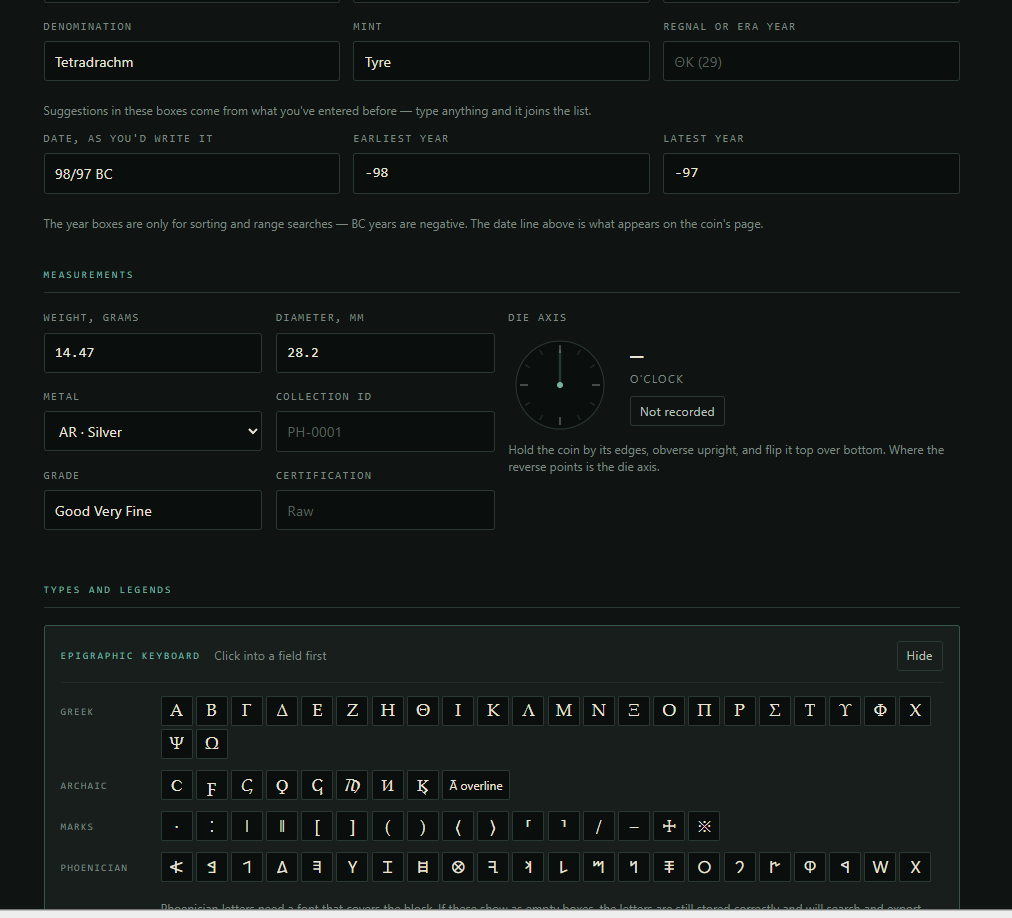1012x918 pixels.
Task: Apply the A overline archaic key
Action: point(476,786)
